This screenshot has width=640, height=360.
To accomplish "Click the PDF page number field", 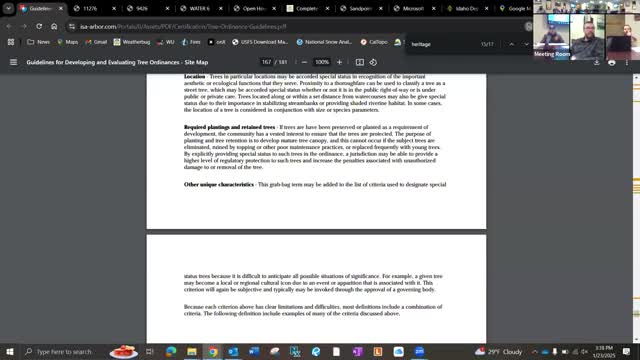I will point(266,62).
